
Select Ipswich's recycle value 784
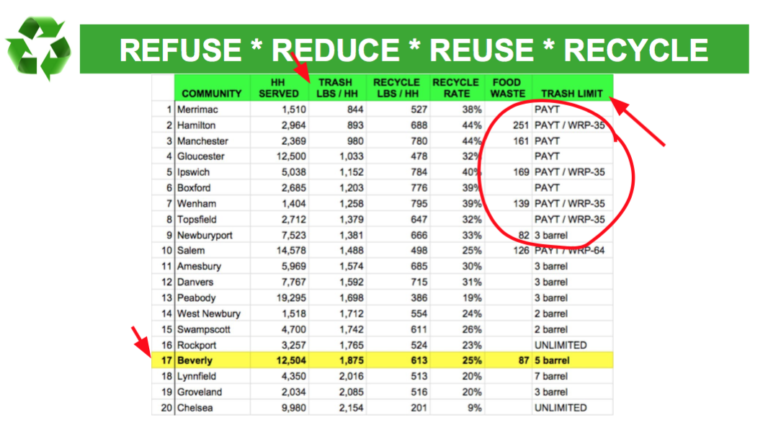(x=419, y=172)
